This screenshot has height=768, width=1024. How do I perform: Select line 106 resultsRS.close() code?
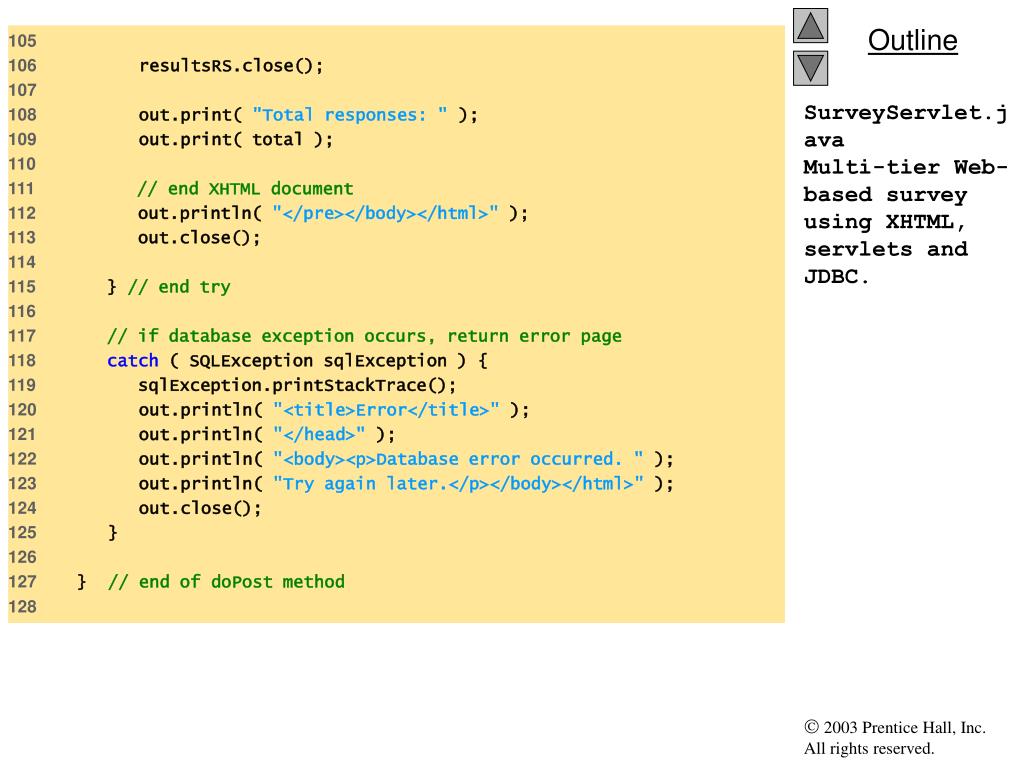[231, 66]
